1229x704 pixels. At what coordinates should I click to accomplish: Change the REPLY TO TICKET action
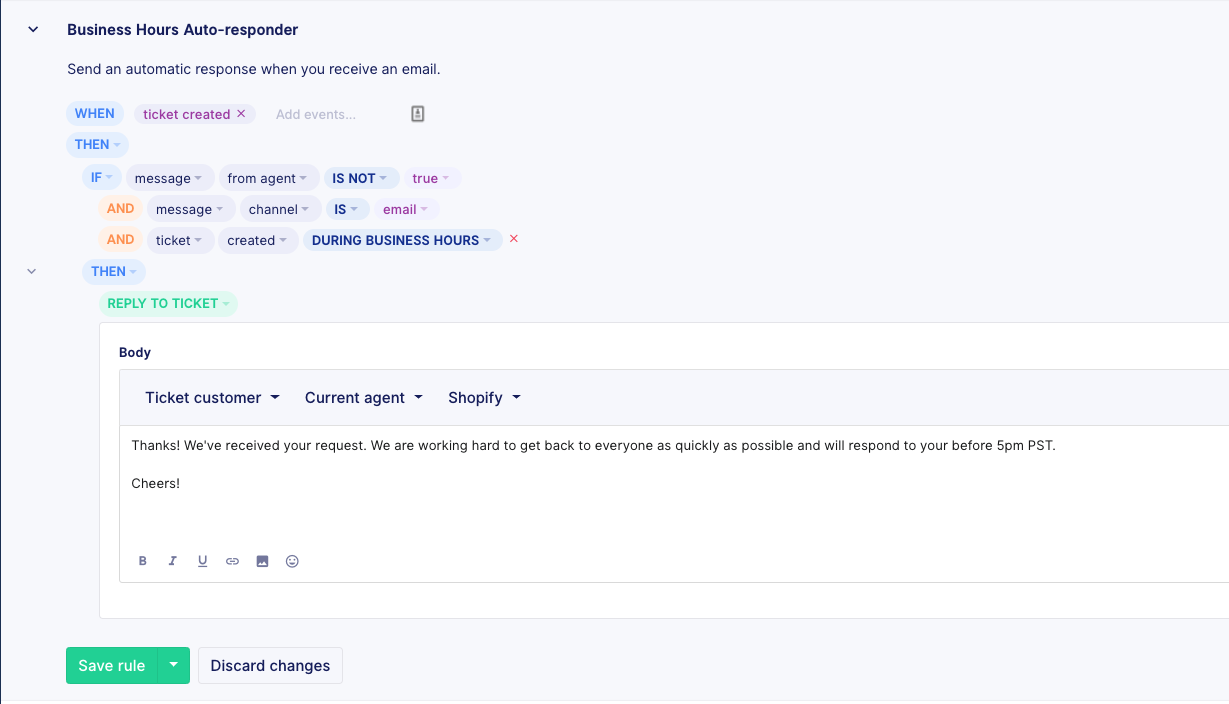pyautogui.click(x=168, y=303)
